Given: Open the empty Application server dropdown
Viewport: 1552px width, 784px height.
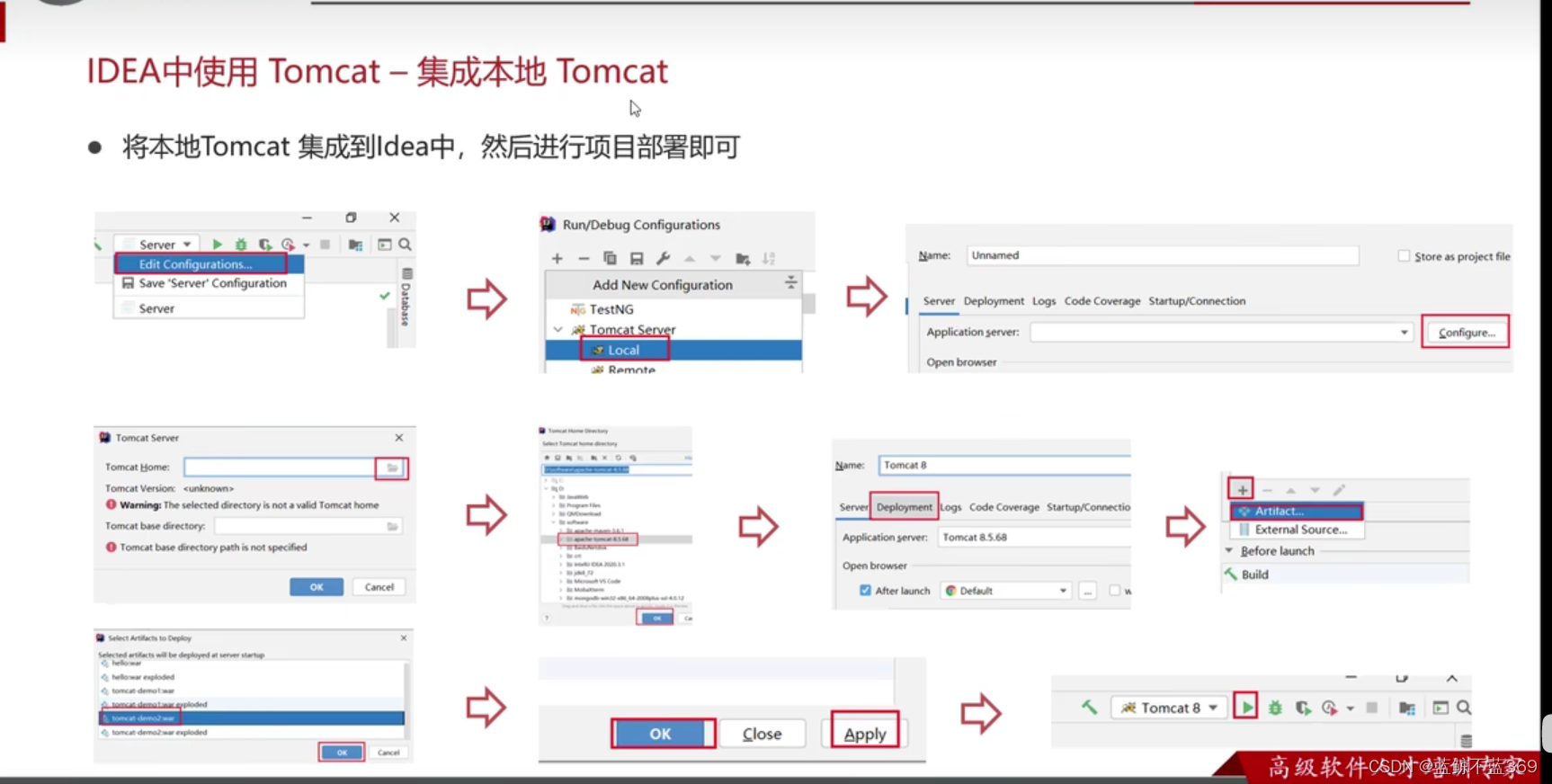Looking at the screenshot, I should coord(1220,332).
